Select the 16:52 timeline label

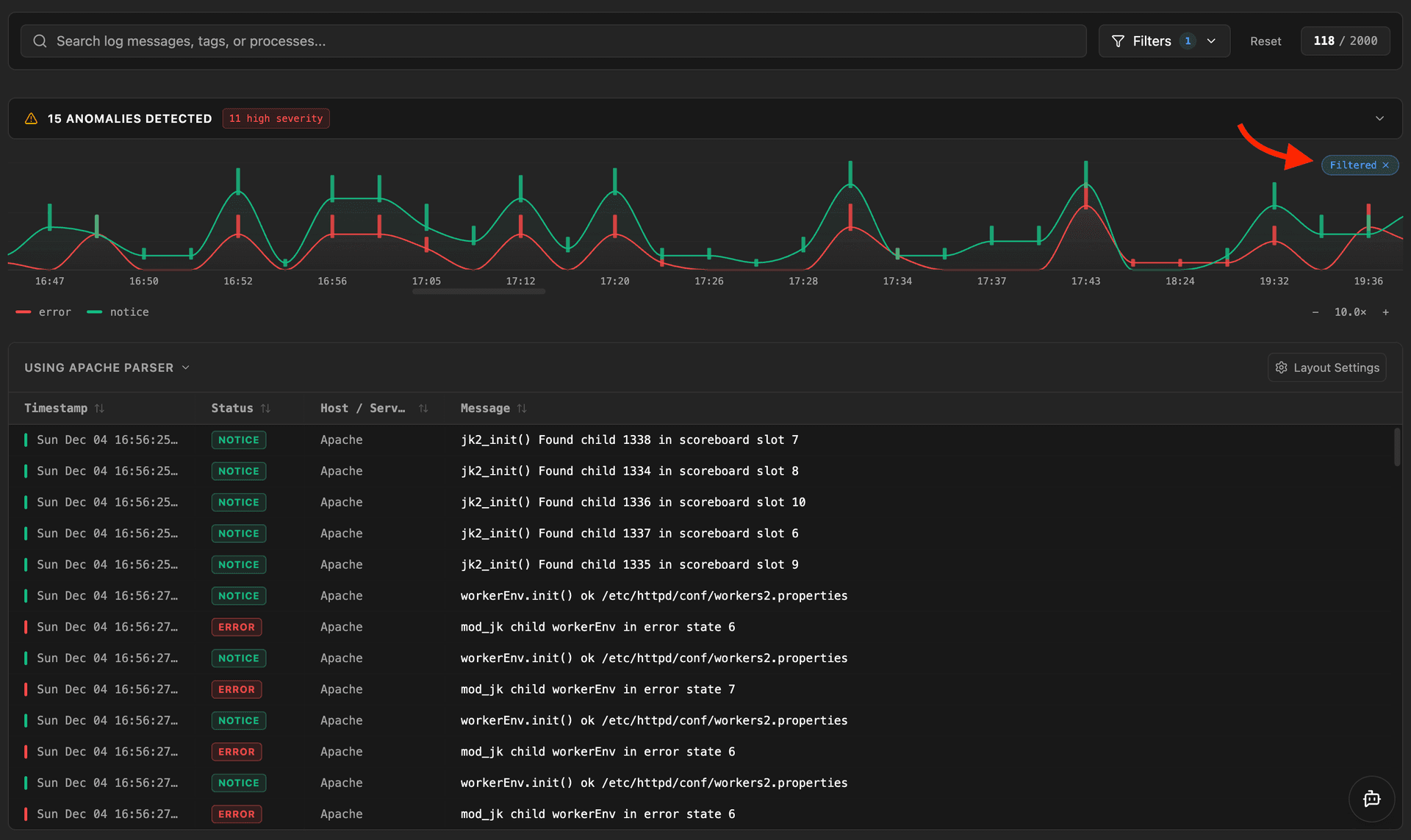coord(237,281)
